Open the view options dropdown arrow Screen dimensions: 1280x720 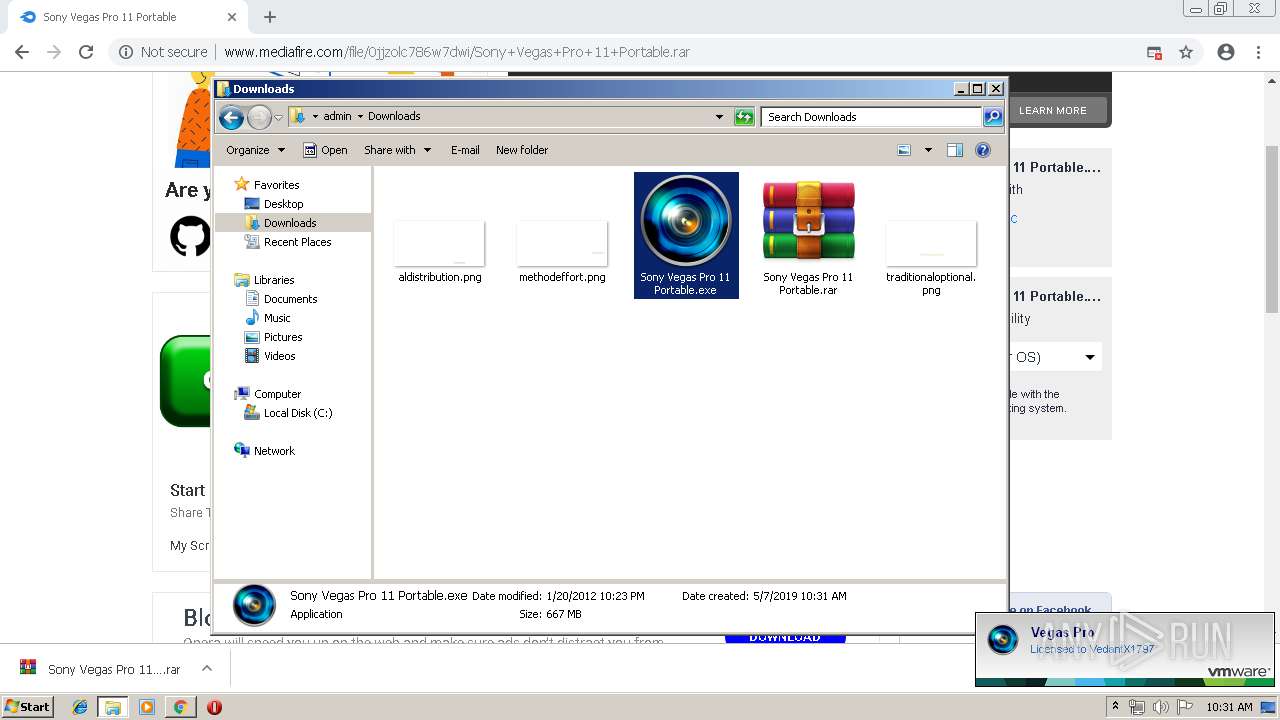tap(928, 150)
